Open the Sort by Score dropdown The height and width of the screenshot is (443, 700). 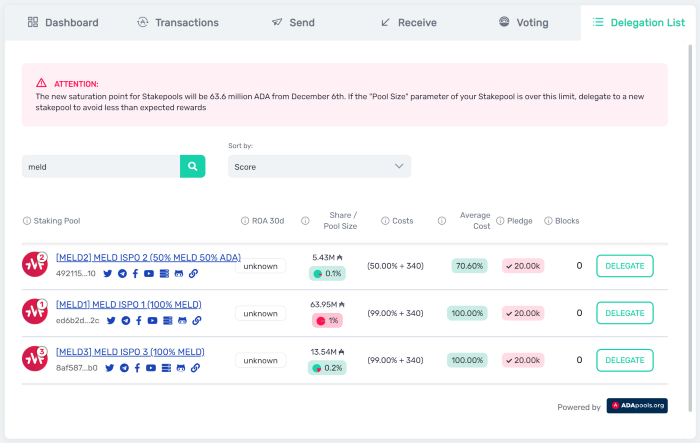[x=319, y=166]
